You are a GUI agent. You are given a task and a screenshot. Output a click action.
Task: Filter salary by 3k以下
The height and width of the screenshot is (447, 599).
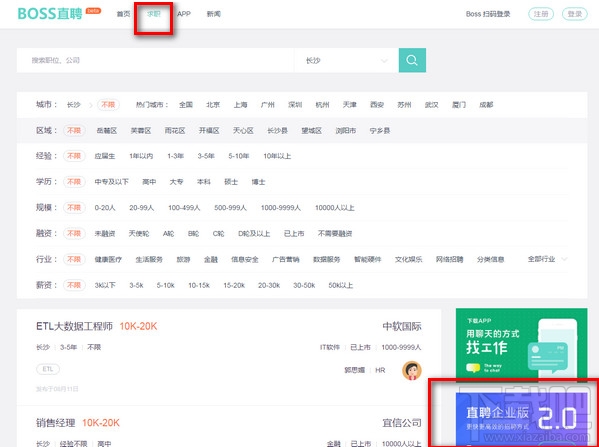pyautogui.click(x=105, y=285)
